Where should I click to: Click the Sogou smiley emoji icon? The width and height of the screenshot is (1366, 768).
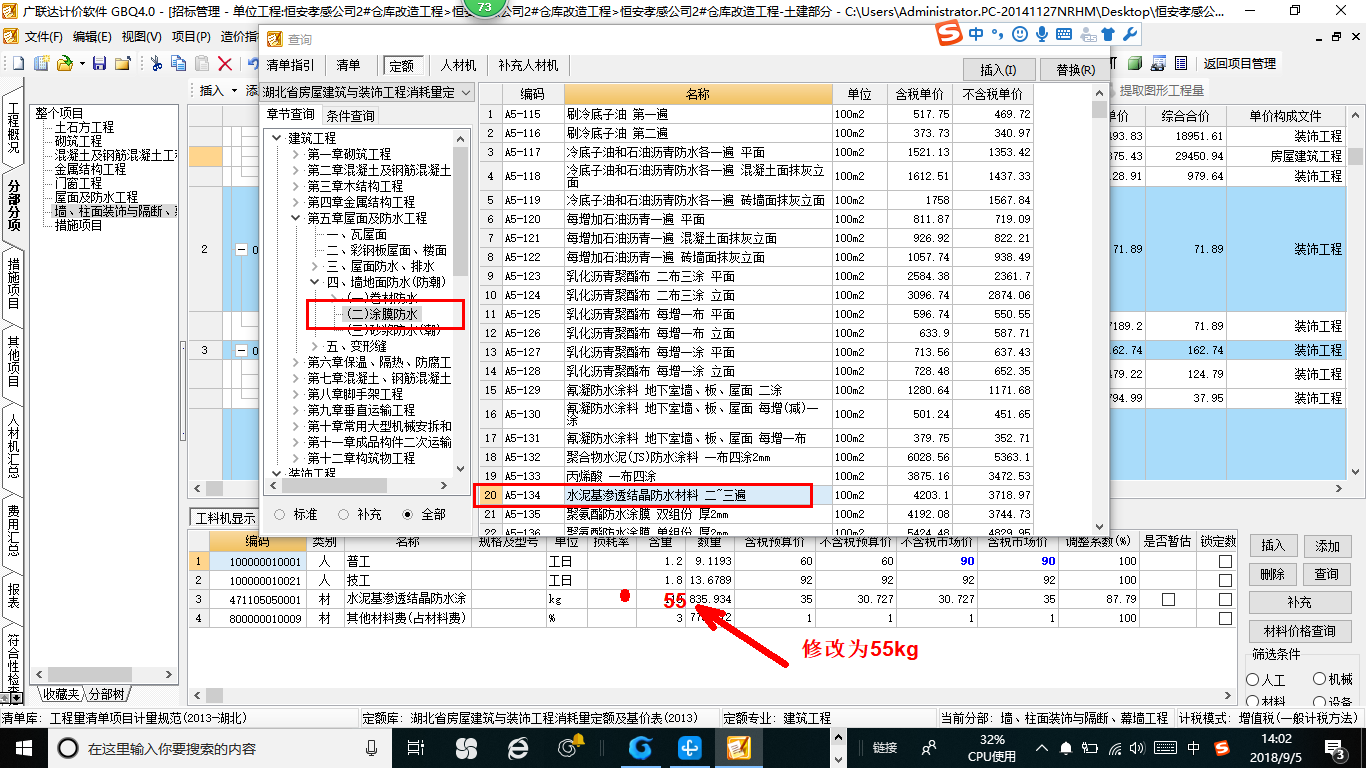(x=1019, y=35)
